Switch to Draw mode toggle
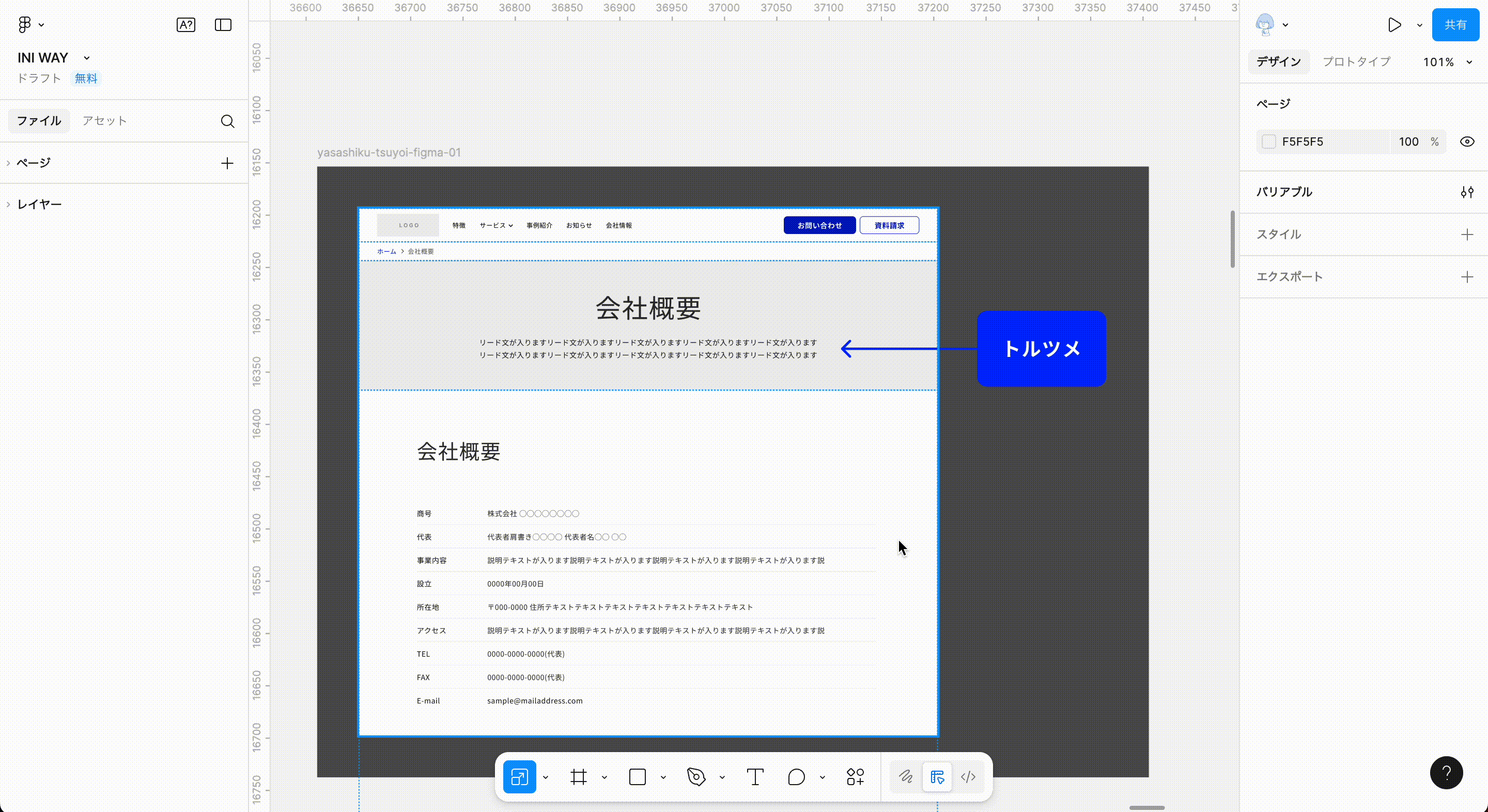Screen dimensions: 1488x812 point(906,777)
